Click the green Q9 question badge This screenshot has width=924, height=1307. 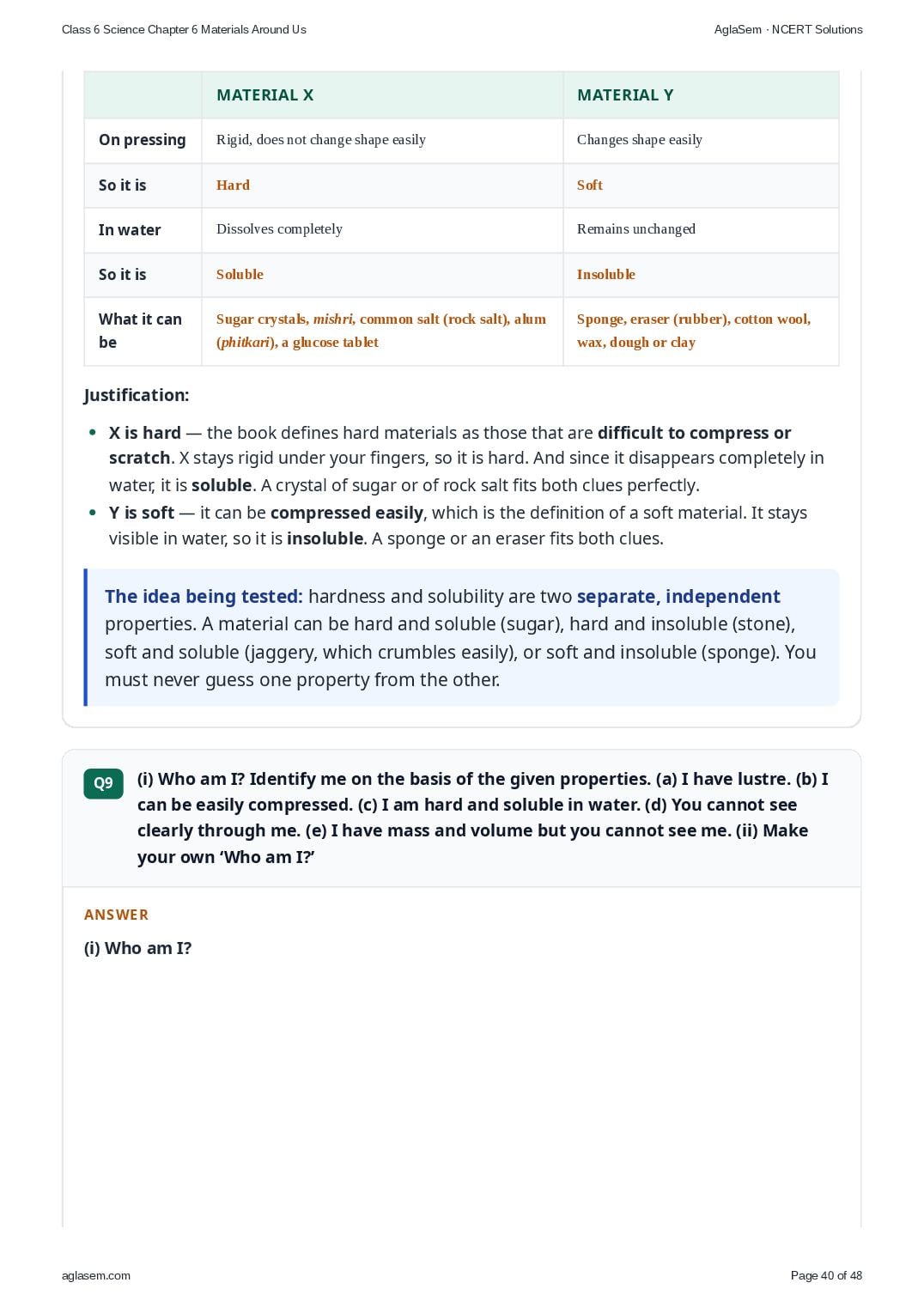(103, 783)
